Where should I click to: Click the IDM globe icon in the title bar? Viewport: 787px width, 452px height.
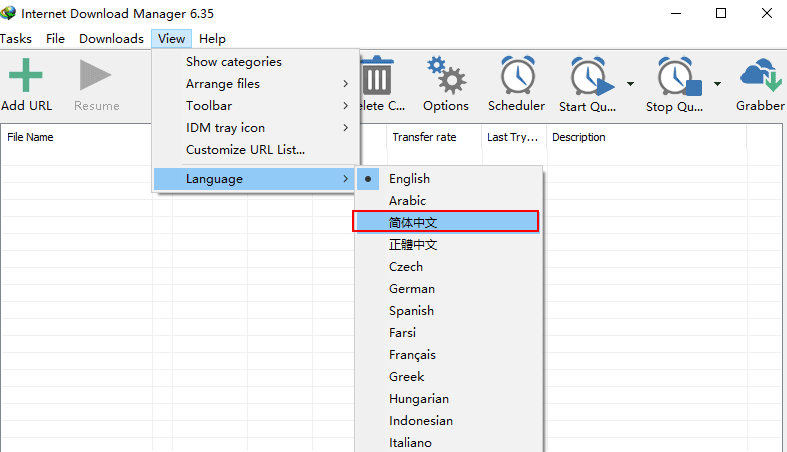(x=8, y=13)
